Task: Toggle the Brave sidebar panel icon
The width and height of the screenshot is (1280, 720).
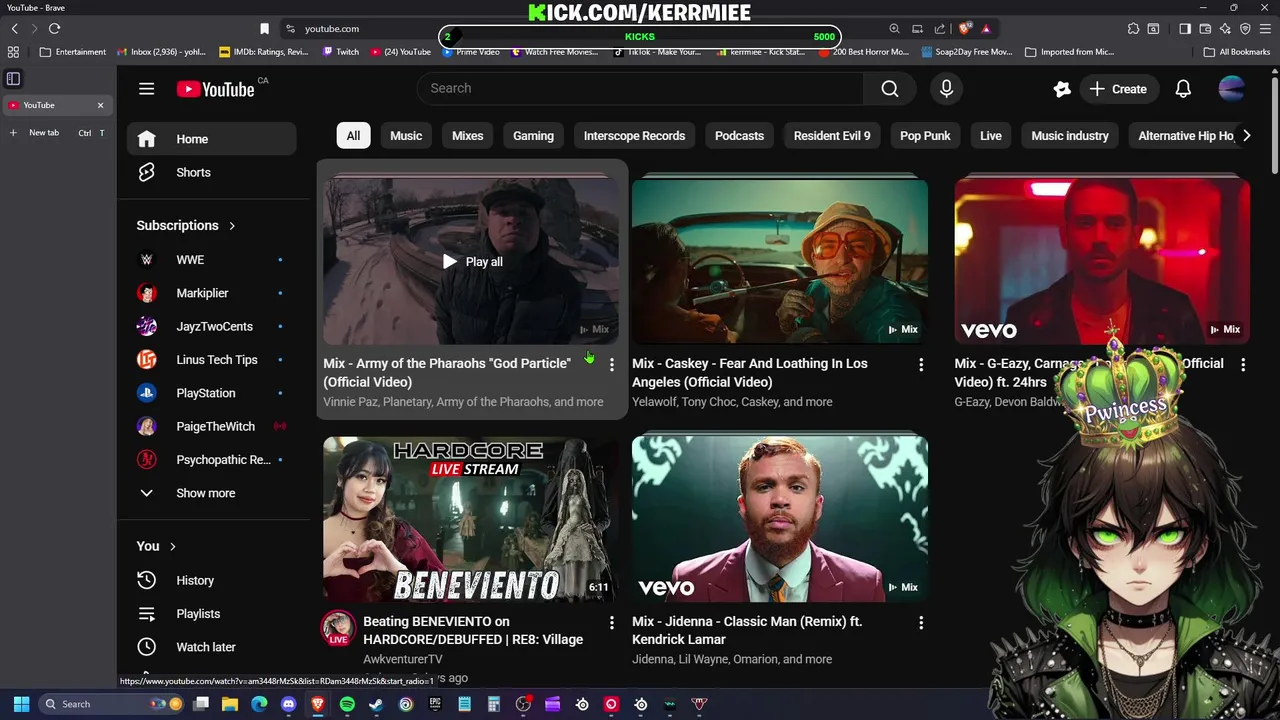Action: coord(1185,29)
